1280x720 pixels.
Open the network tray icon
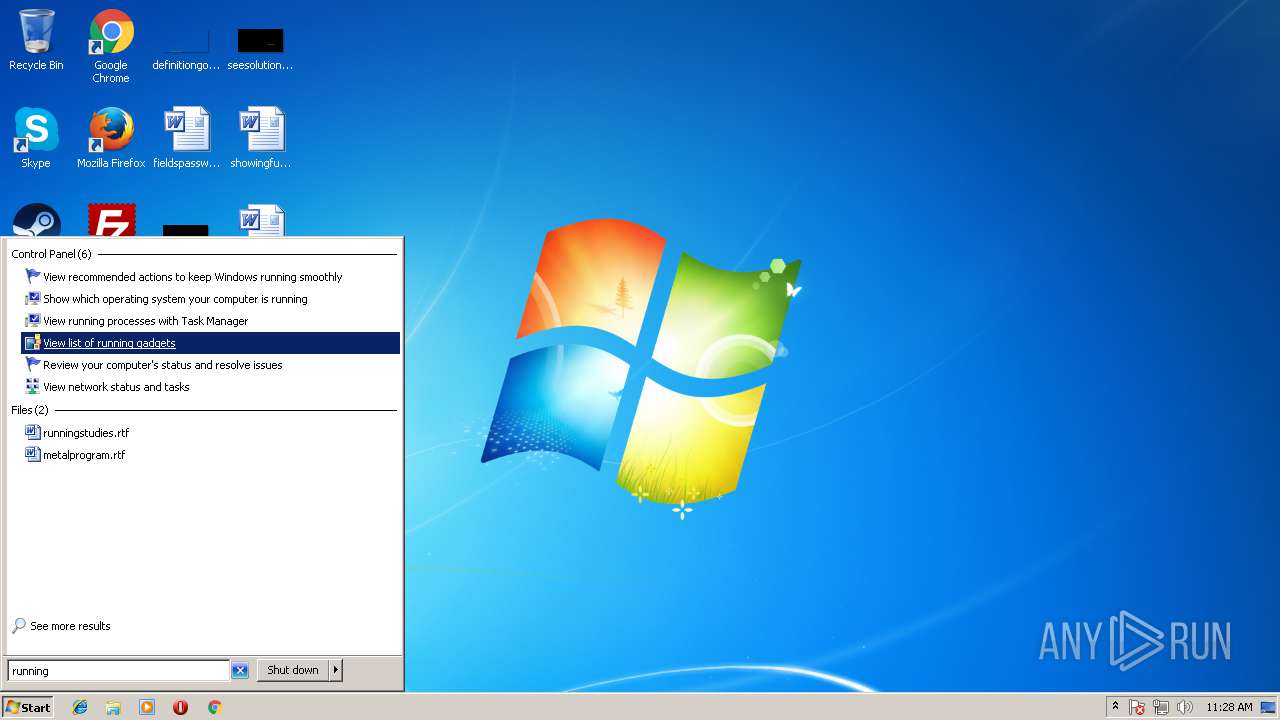pos(1161,707)
